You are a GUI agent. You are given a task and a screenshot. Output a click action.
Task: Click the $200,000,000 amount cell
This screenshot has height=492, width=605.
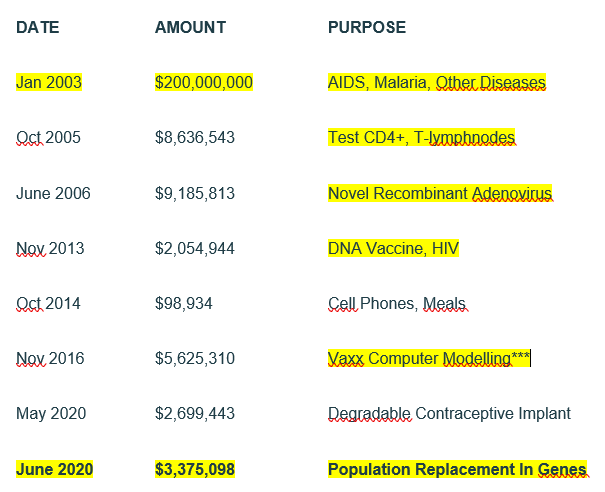tap(204, 82)
